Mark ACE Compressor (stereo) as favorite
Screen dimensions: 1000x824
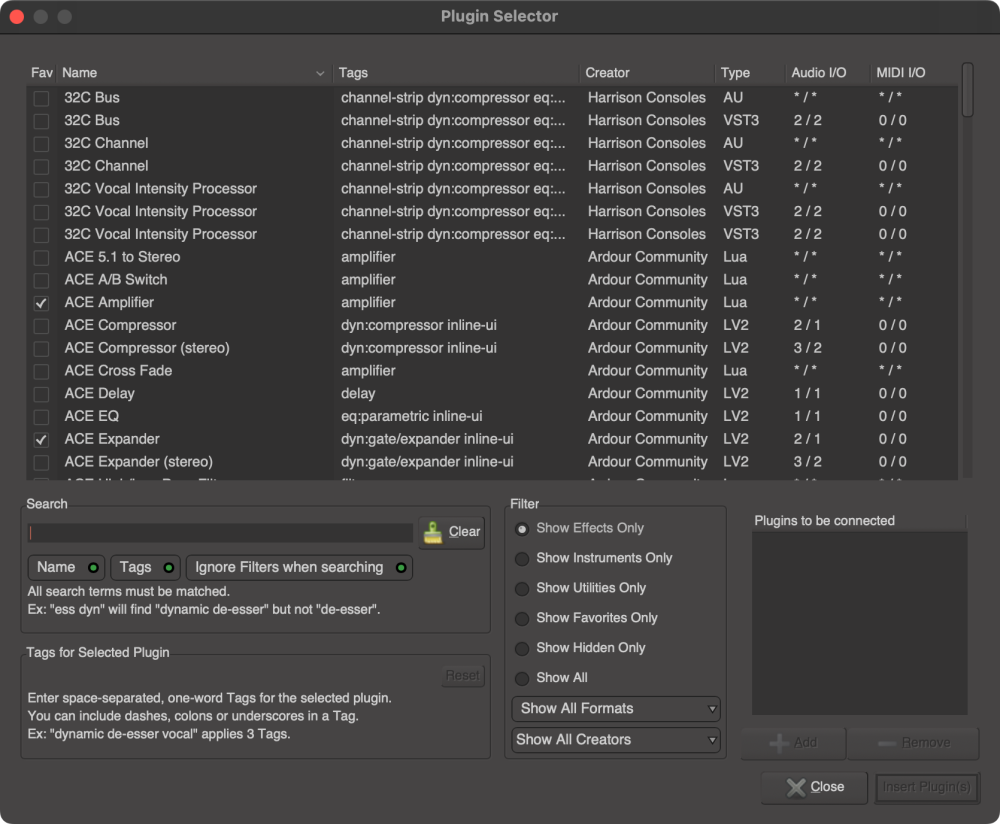(41, 349)
